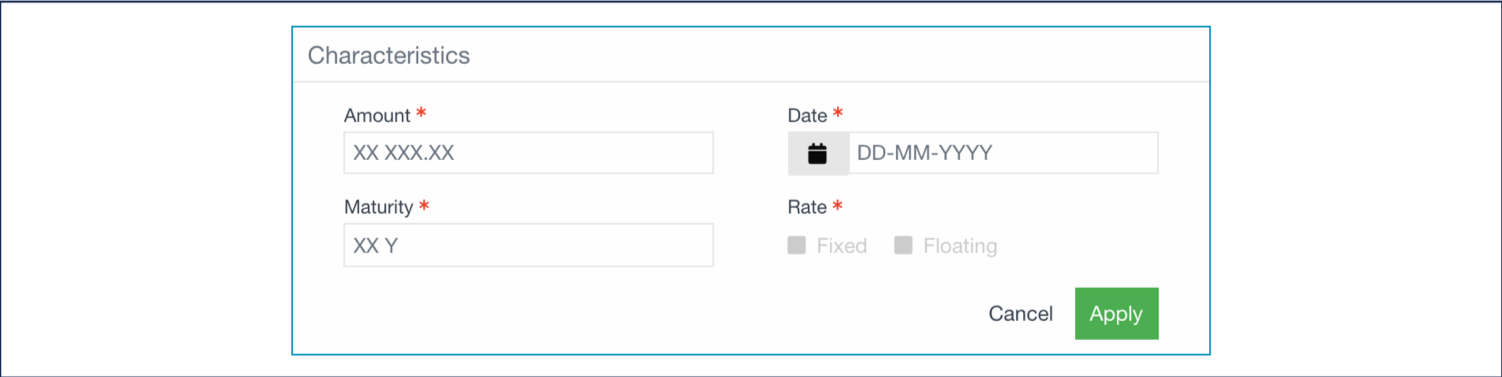Click the Date field label
This screenshot has height=377, width=1502.
(x=807, y=115)
